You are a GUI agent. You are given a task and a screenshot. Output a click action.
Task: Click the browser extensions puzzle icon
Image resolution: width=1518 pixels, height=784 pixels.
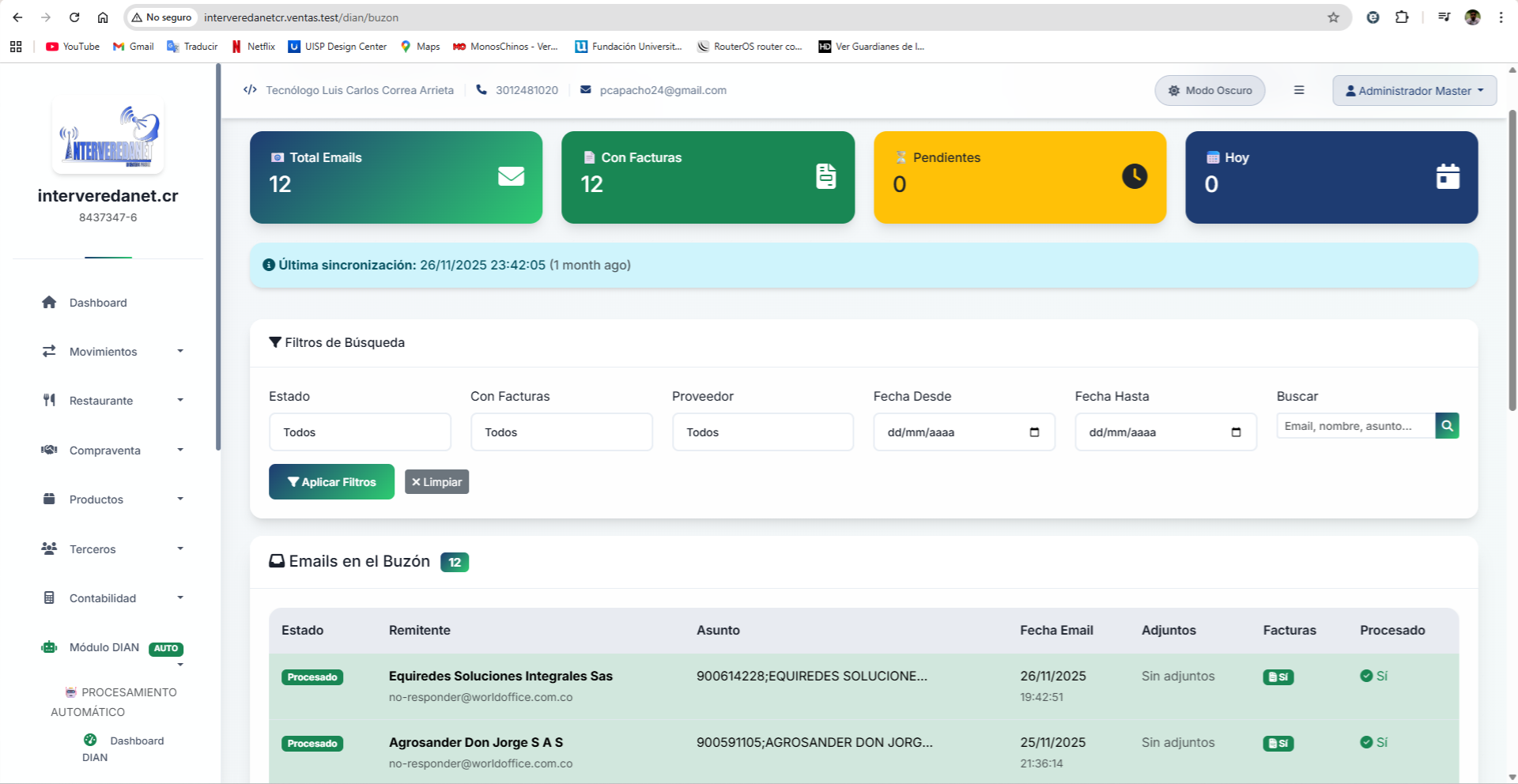pos(1403,17)
